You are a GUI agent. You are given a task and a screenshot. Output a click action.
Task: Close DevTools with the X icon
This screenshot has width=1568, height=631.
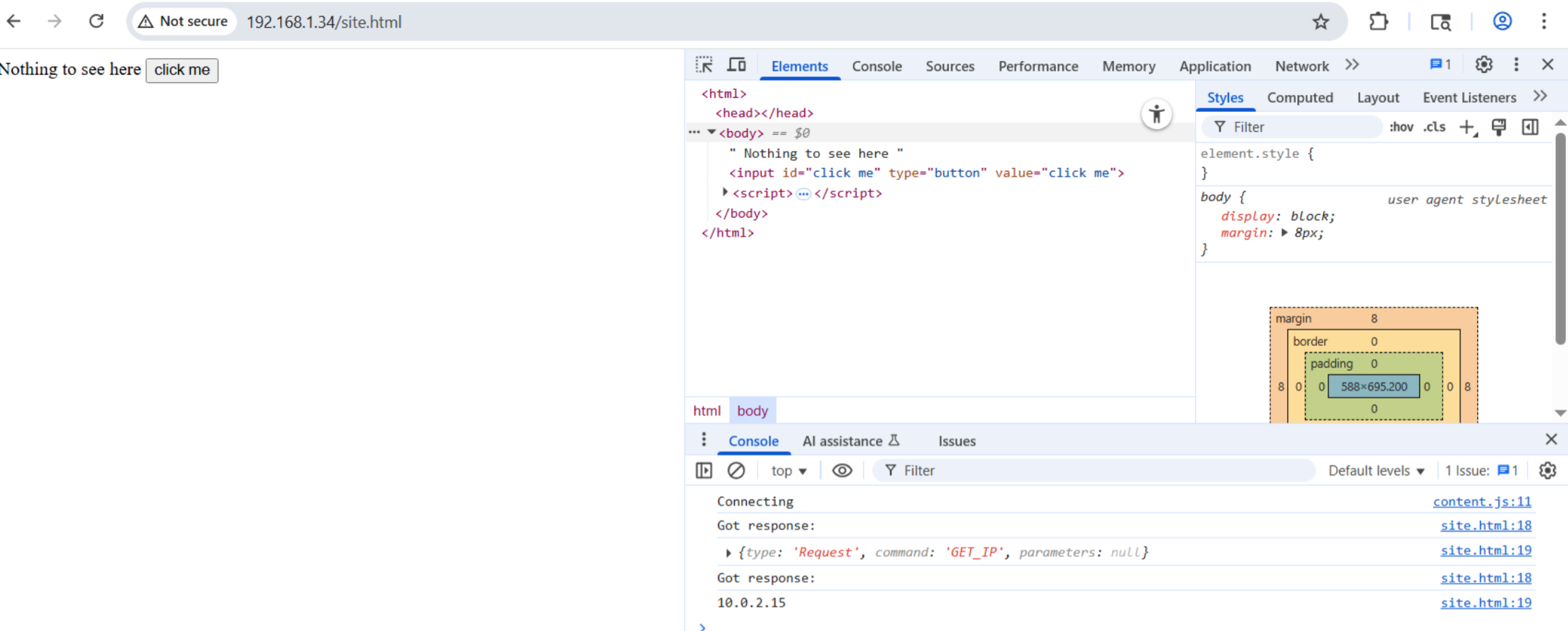pos(1548,65)
